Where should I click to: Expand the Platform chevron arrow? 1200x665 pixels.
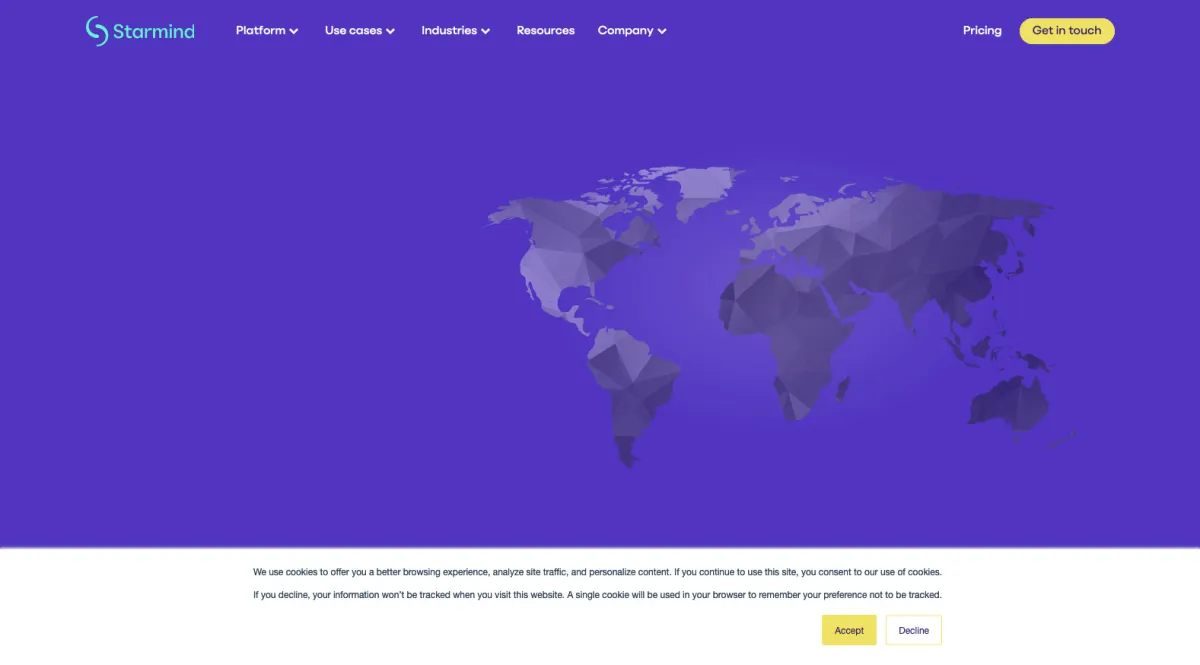[294, 32]
